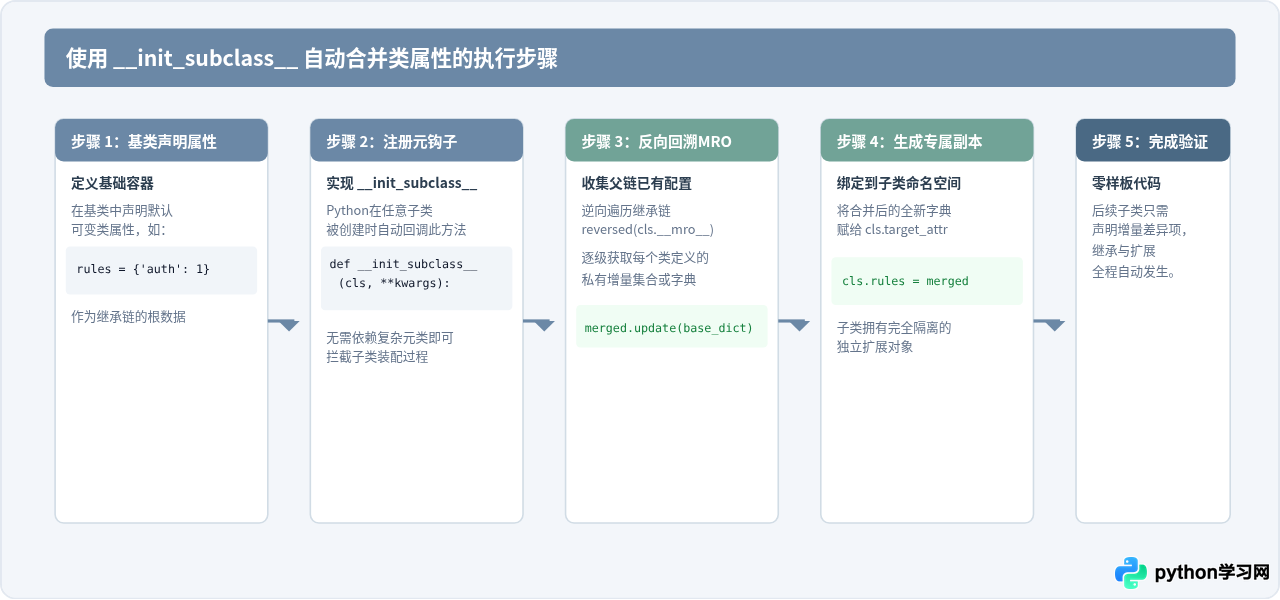Click the text "子类拥有完全隔离的"
This screenshot has width=1280, height=600.
[894, 328]
